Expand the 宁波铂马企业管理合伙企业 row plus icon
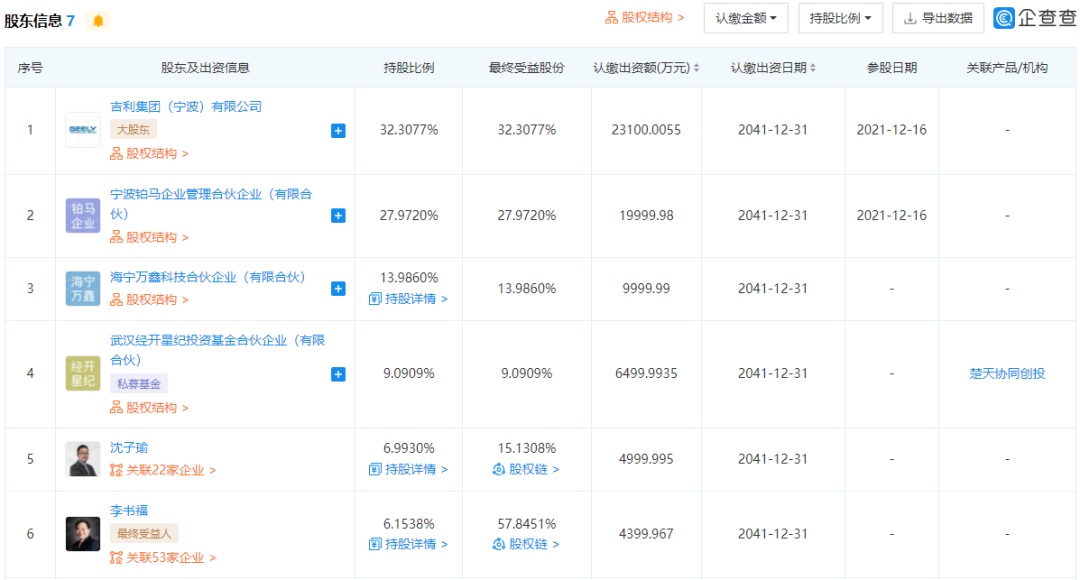 338,216
